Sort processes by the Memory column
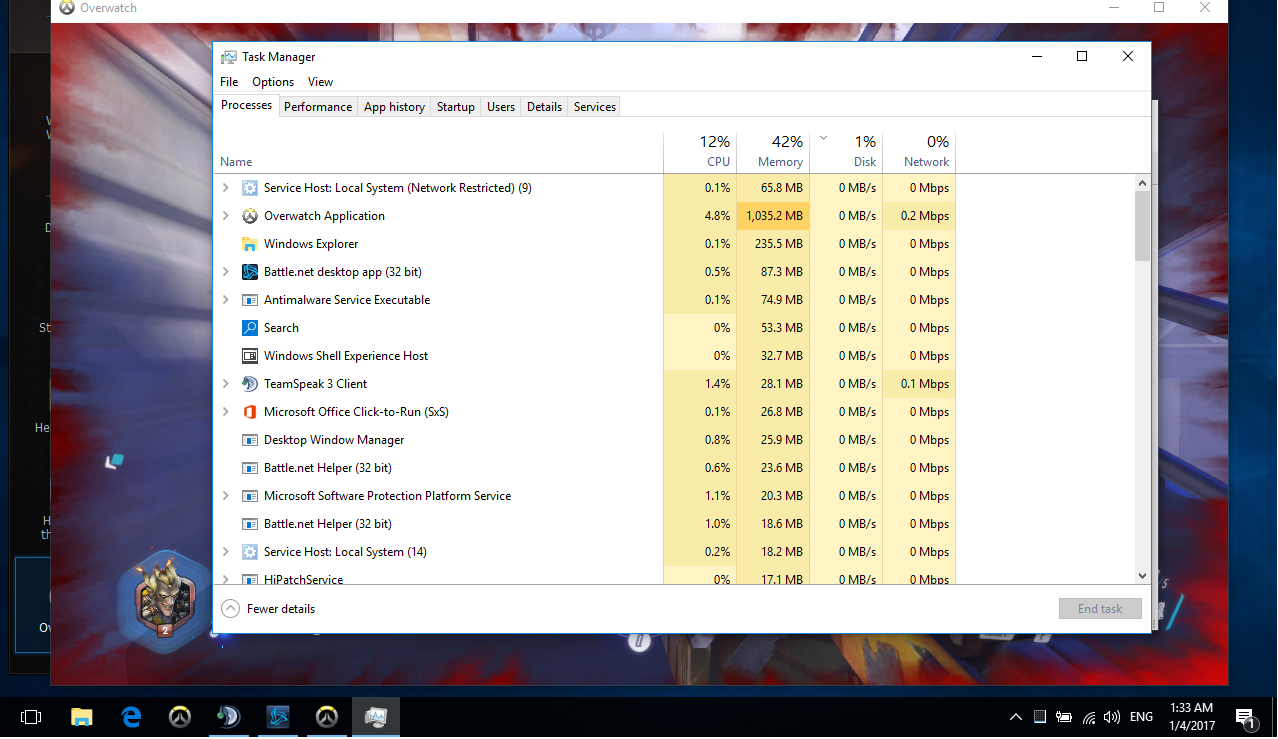Screen dimensions: 1278x739 [773, 151]
